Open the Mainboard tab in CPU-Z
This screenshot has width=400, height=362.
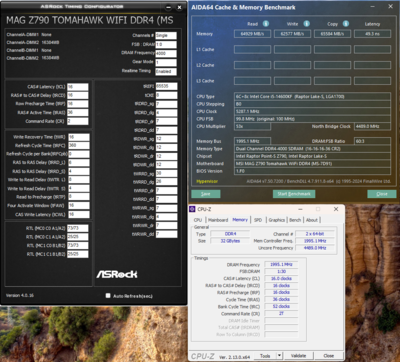click(218, 220)
